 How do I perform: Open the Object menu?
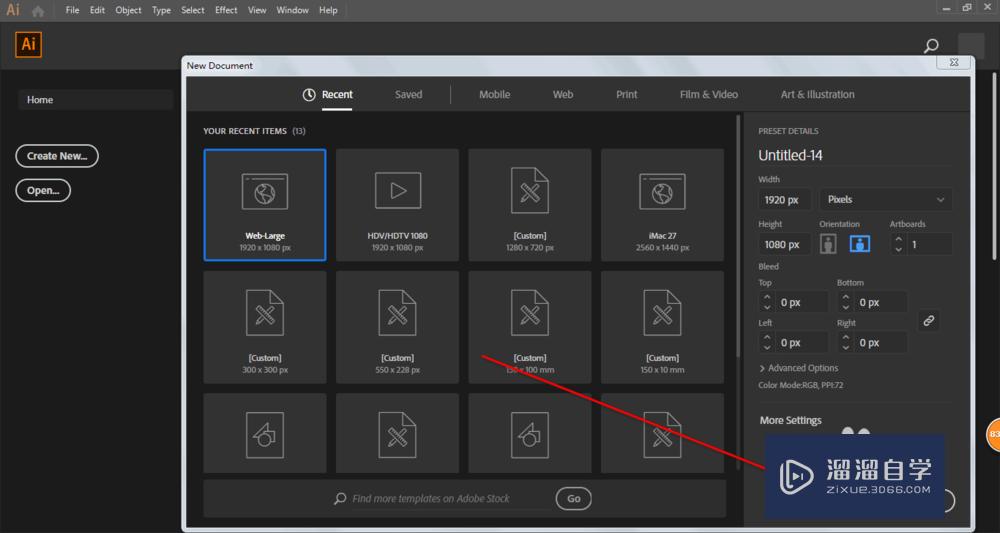[128, 10]
